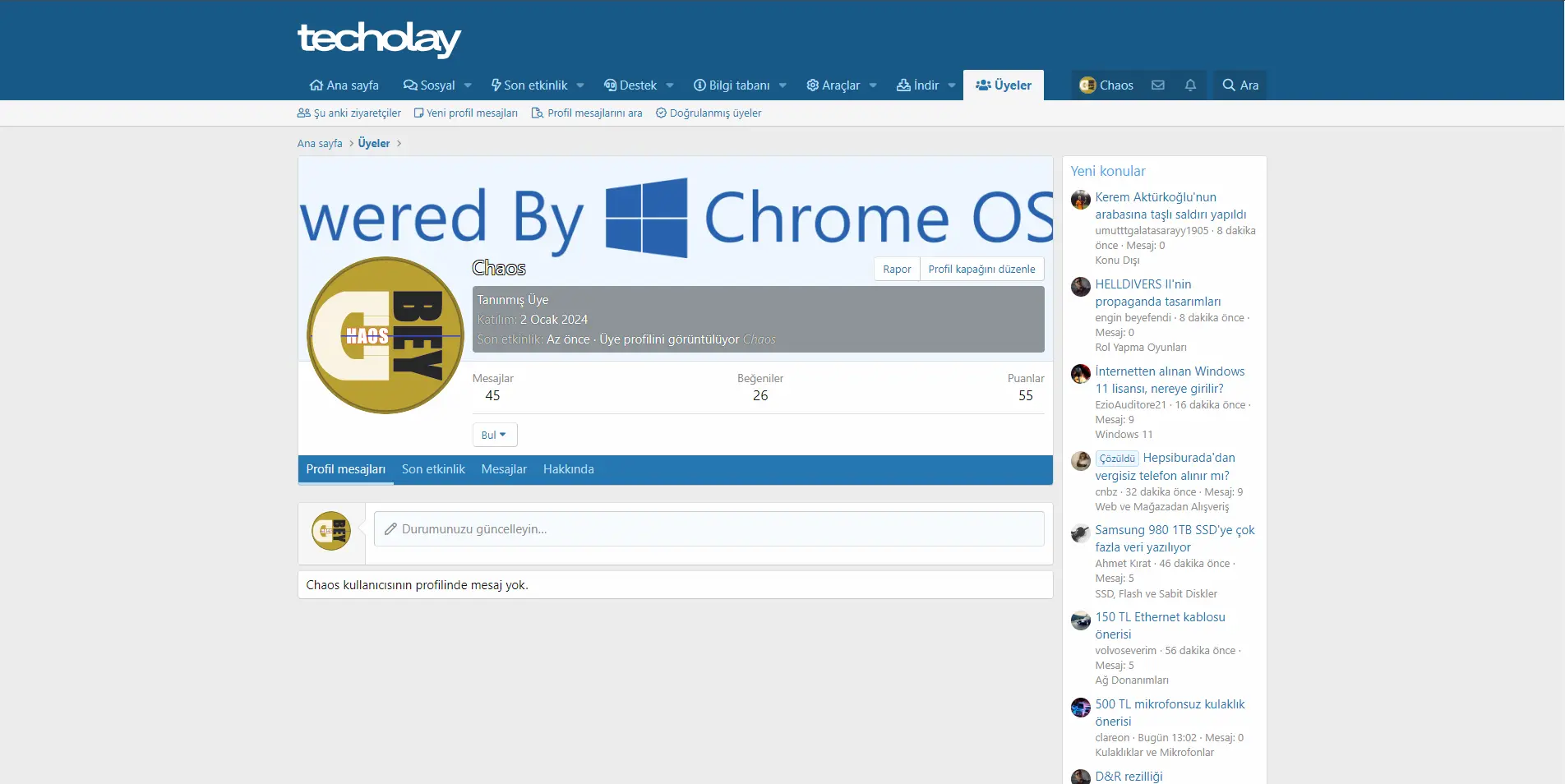1565x784 pixels.
Task: Open Doğrulanmış üyeler link
Action: click(x=709, y=113)
